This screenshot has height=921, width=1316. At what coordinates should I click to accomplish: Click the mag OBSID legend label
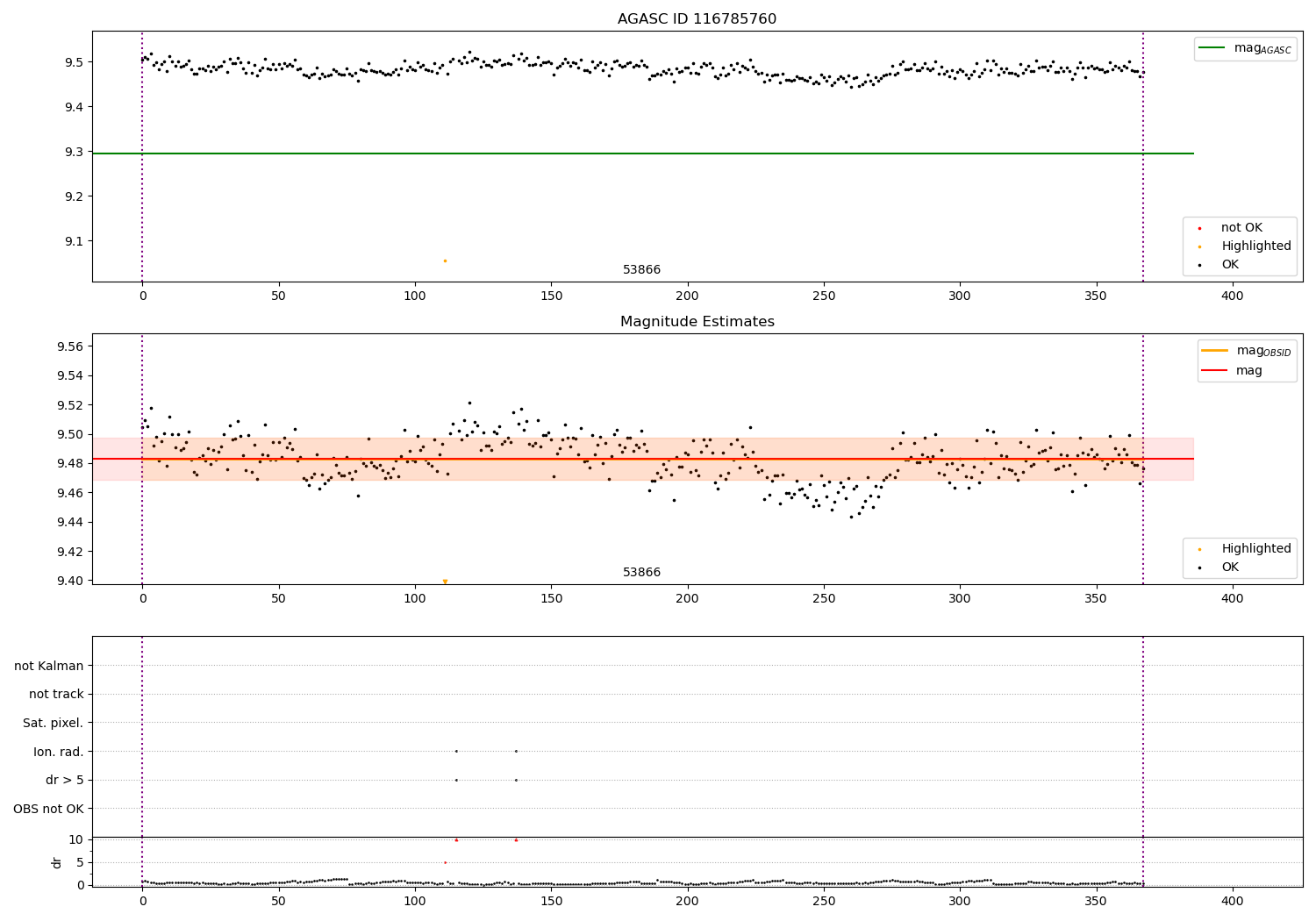click(x=1263, y=351)
